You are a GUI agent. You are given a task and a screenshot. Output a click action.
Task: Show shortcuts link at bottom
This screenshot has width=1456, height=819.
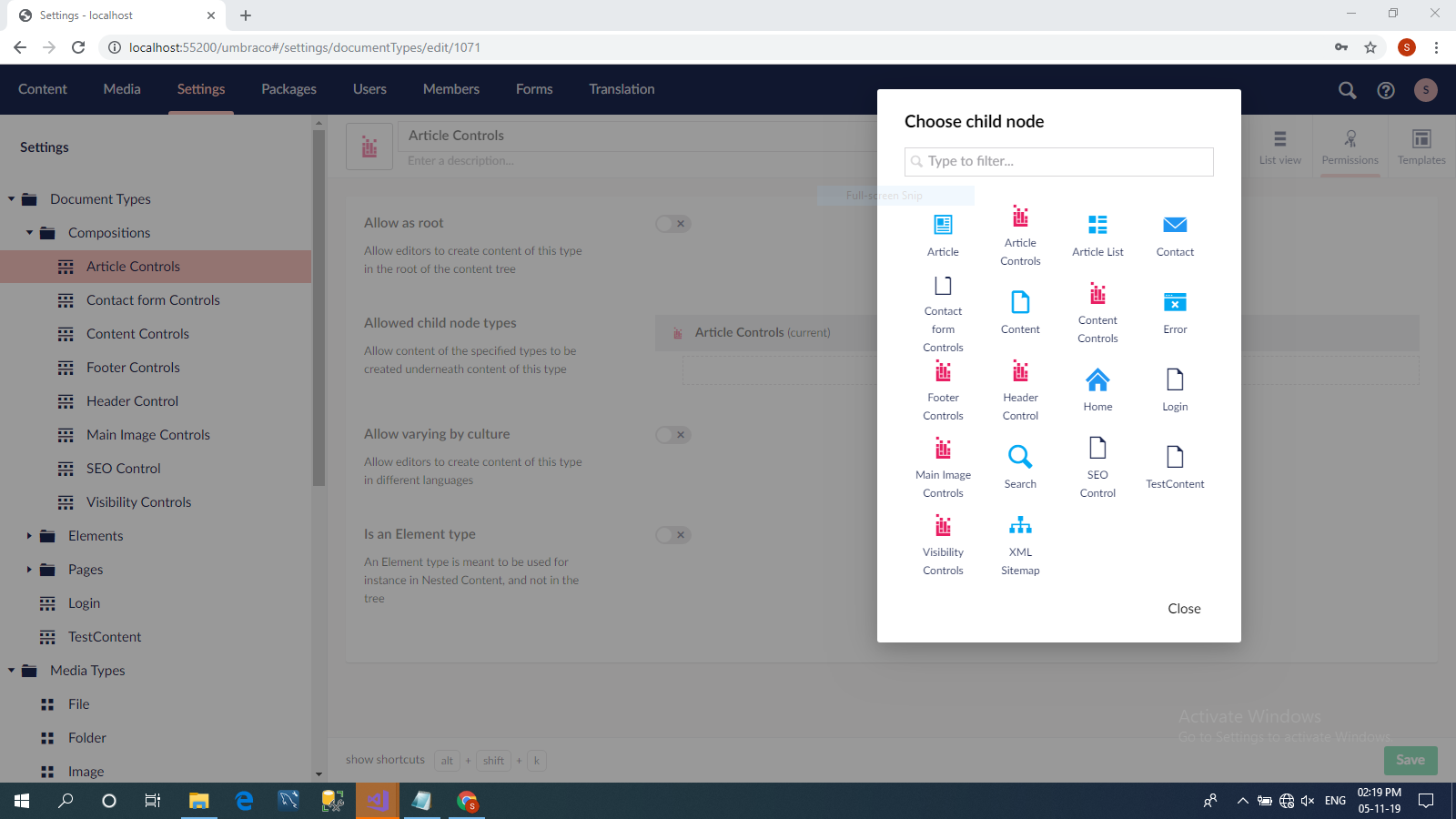pos(385,760)
